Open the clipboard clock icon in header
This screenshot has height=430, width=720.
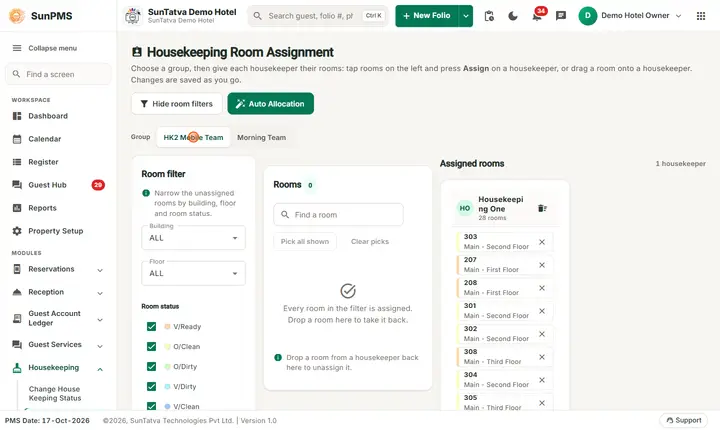pyautogui.click(x=489, y=16)
